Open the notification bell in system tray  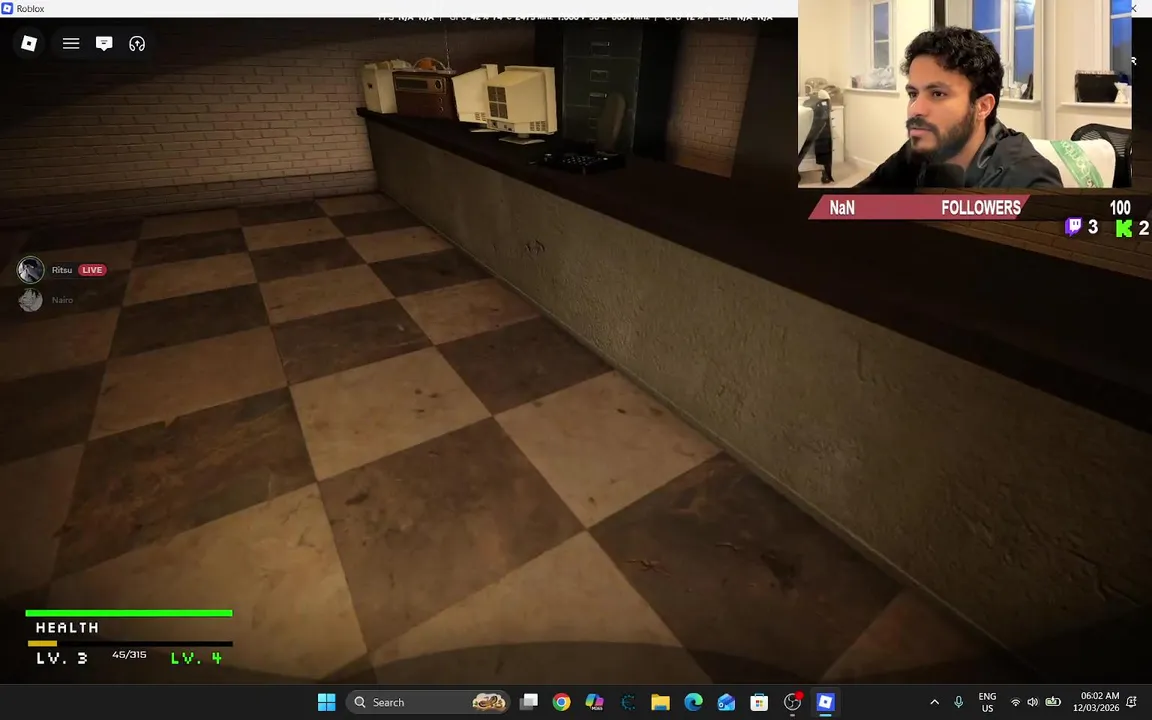pyautogui.click(x=1131, y=702)
